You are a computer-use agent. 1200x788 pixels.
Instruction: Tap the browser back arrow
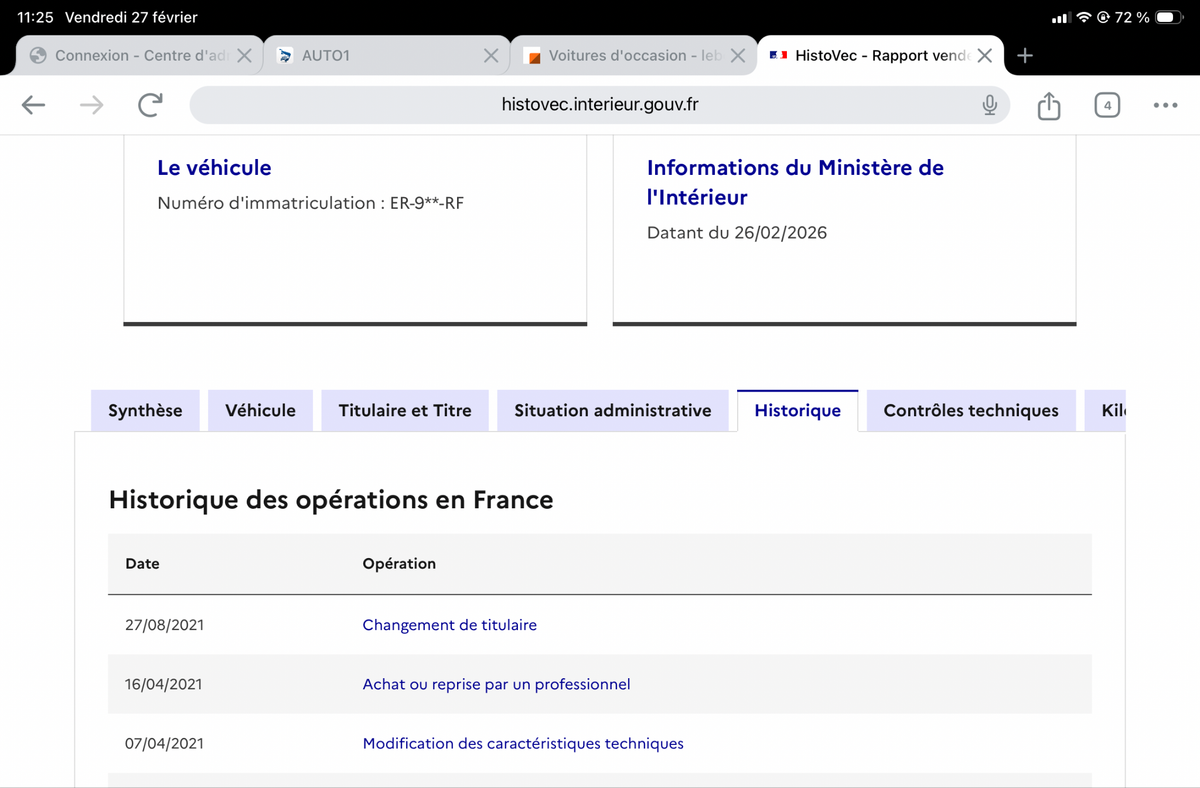pyautogui.click(x=34, y=105)
